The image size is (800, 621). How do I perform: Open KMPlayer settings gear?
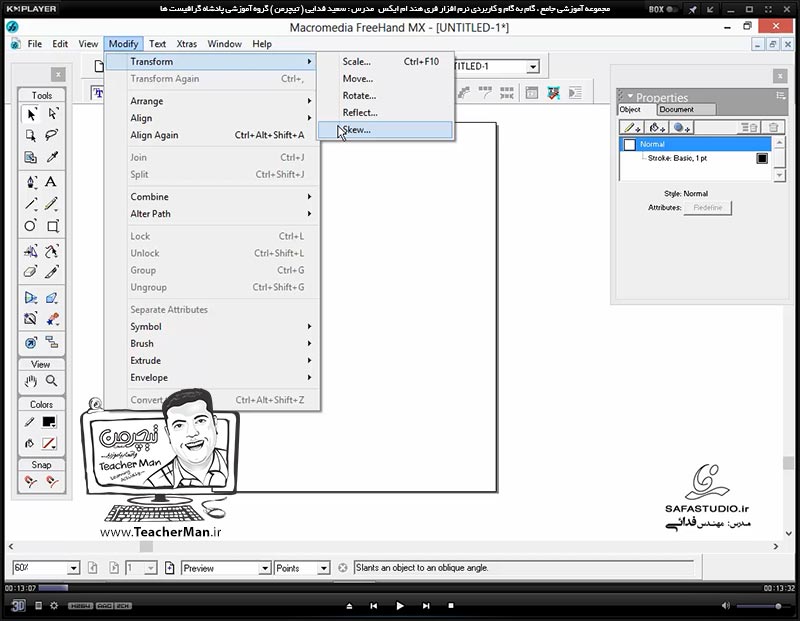[x=54, y=606]
